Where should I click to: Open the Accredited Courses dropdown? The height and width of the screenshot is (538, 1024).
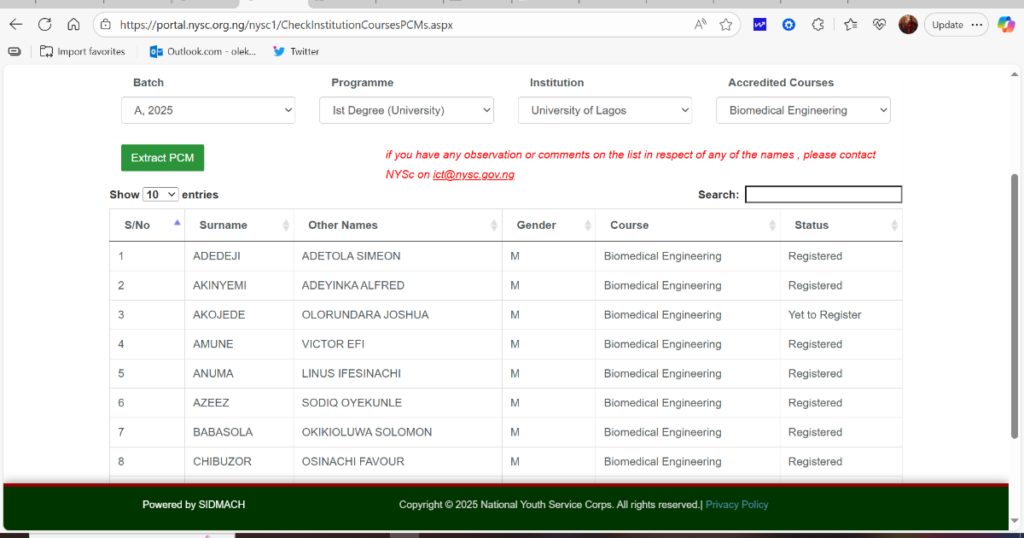point(802,110)
